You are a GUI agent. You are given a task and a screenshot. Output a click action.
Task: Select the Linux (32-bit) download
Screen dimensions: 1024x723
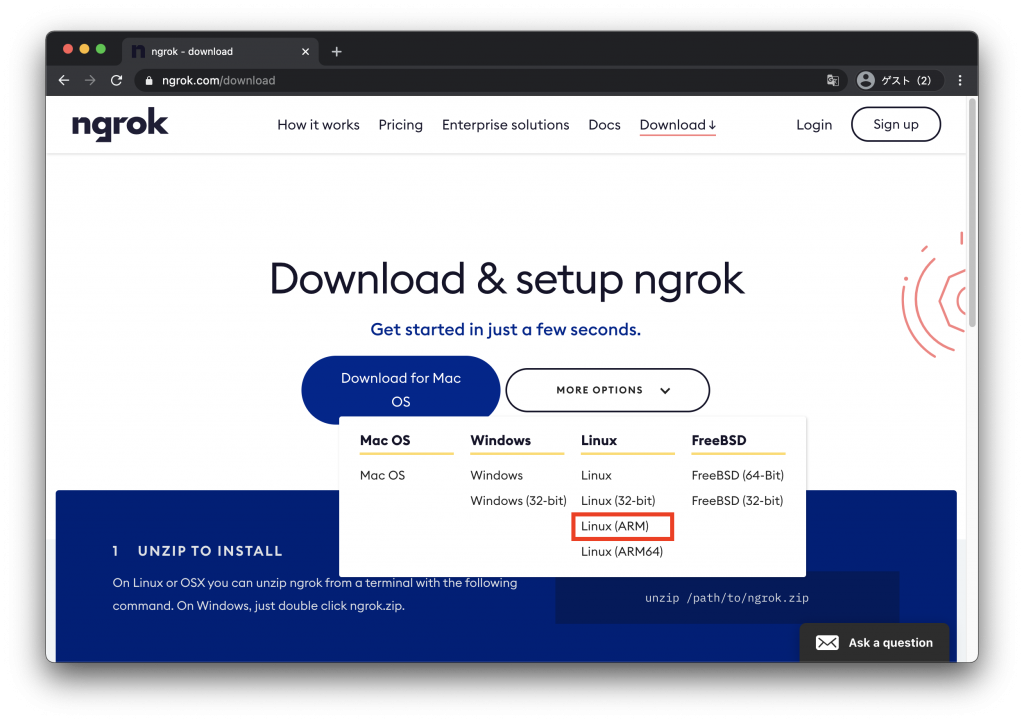[618, 501]
